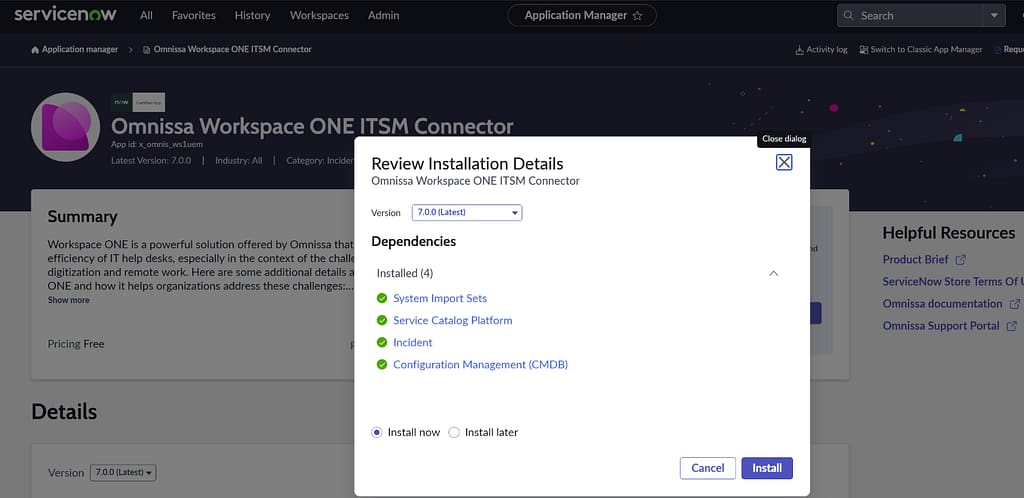
Task: Open the Details section Version 7.0.0 dropdown
Action: (123, 473)
